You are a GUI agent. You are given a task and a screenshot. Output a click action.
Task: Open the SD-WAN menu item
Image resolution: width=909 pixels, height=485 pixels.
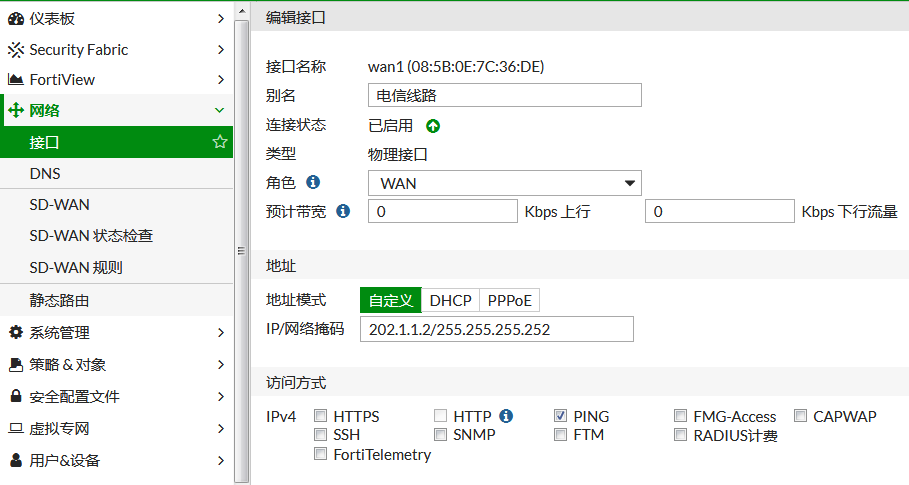pyautogui.click(x=60, y=205)
